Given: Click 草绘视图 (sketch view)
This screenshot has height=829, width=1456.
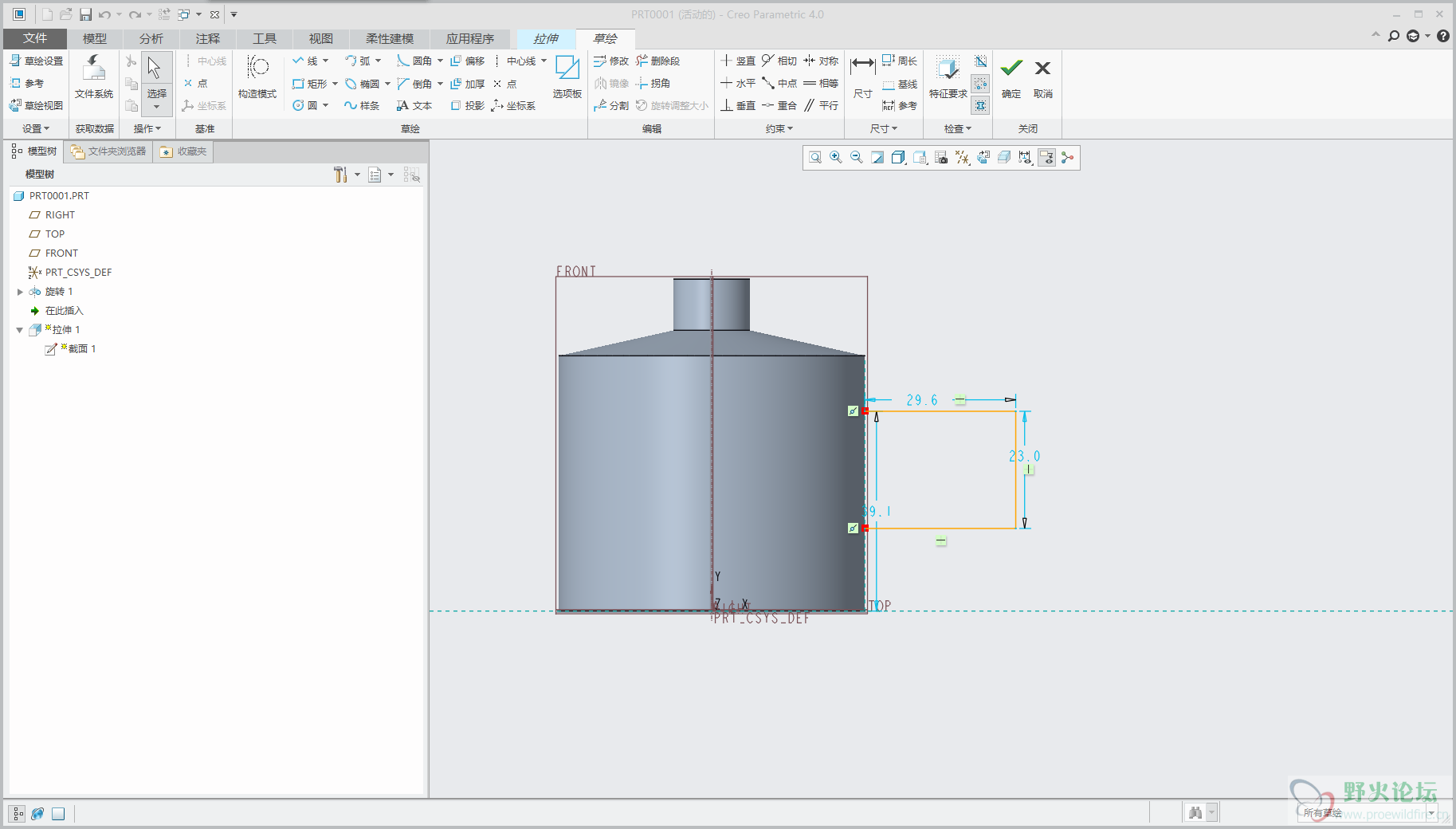Looking at the screenshot, I should (x=37, y=105).
